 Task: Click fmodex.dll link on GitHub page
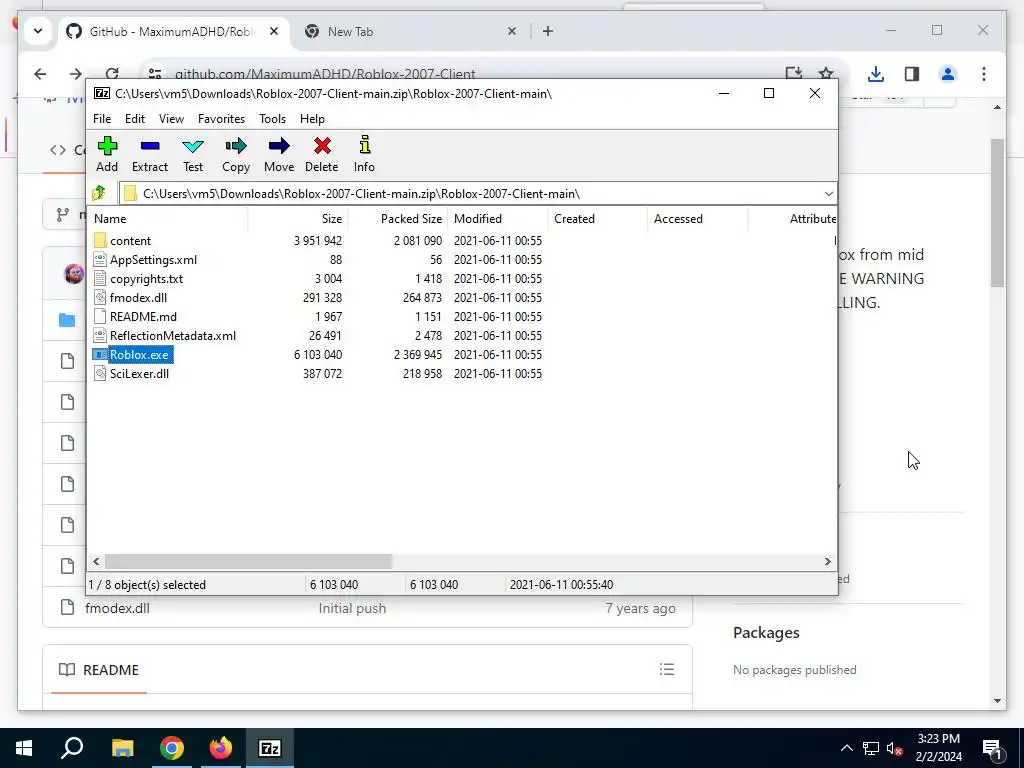[118, 608]
